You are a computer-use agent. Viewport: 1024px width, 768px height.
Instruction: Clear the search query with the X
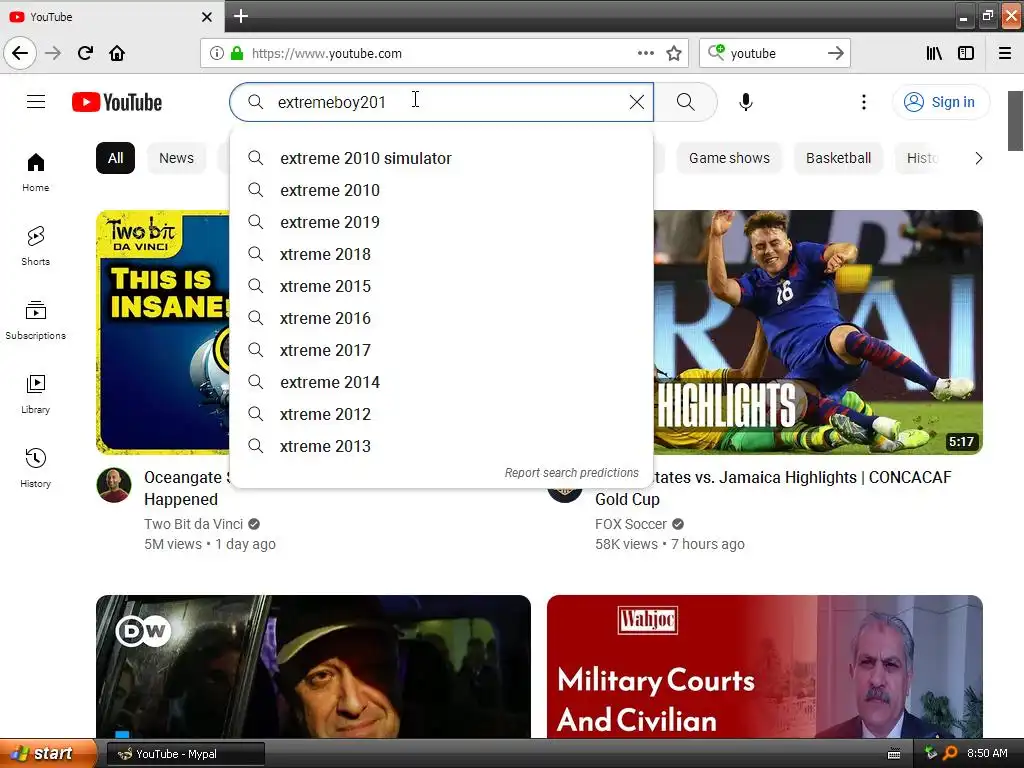pyautogui.click(x=637, y=102)
